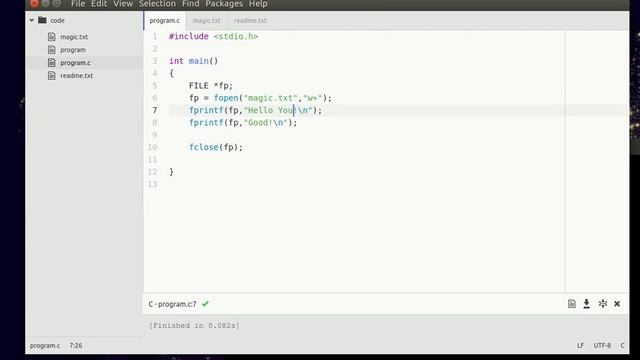Open the Help menu

[258, 4]
